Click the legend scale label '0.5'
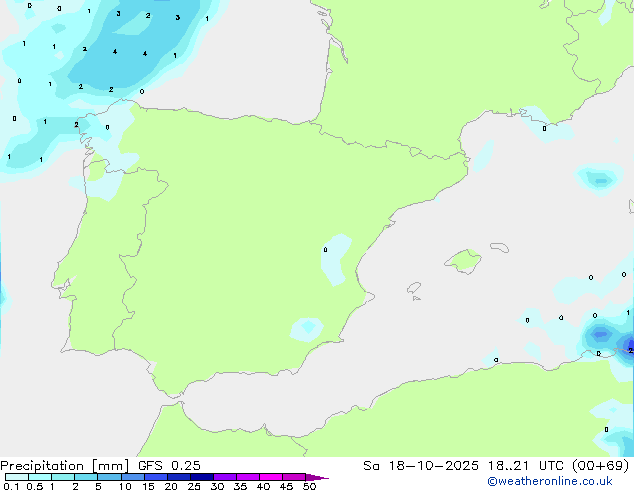Screen dimensions: 634x490 click(x=35, y=486)
